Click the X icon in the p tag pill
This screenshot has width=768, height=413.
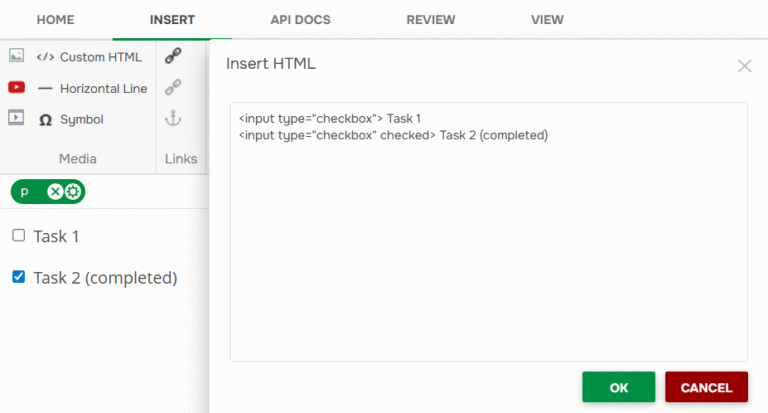coord(55,192)
